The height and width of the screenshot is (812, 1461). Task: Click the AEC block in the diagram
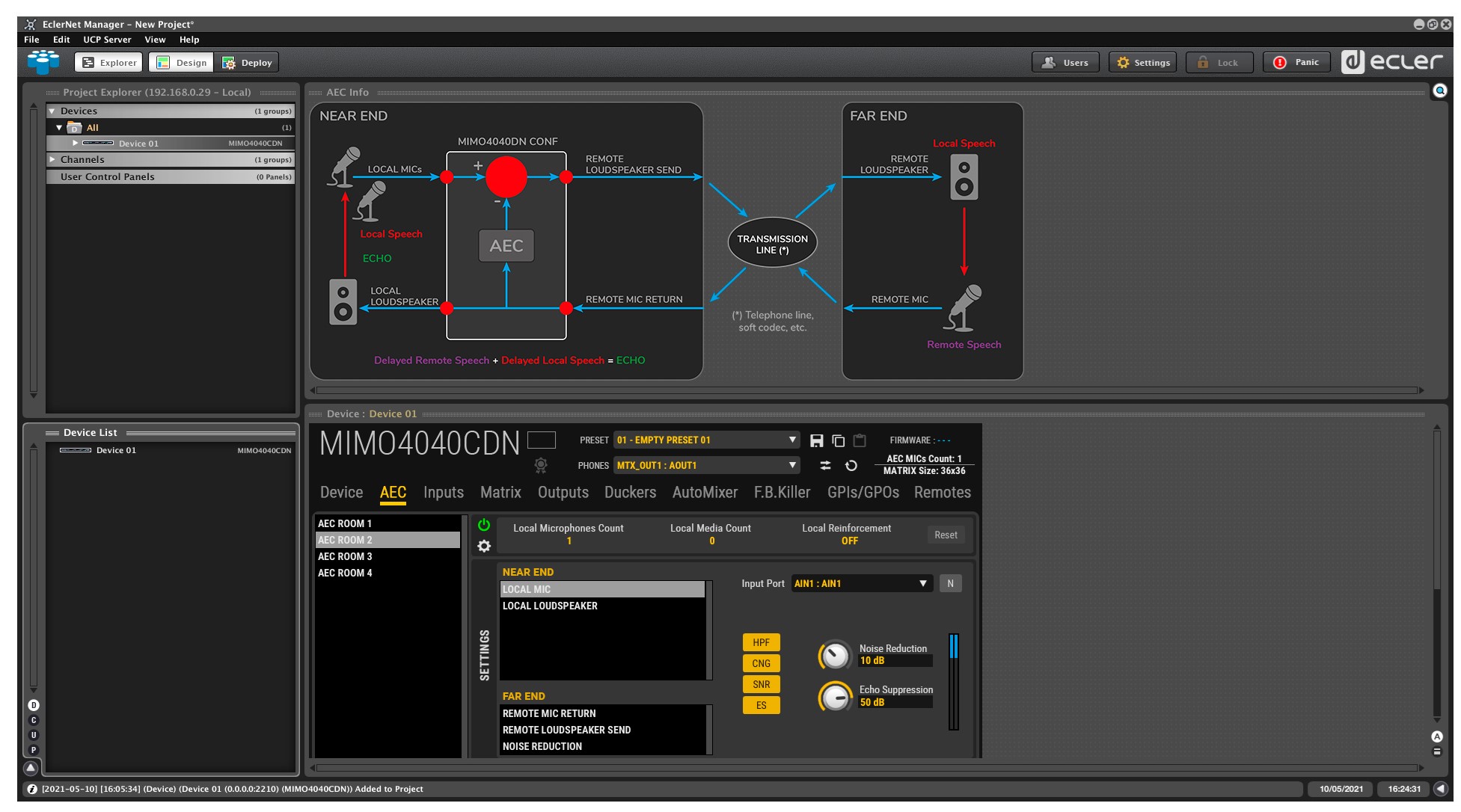pos(506,246)
